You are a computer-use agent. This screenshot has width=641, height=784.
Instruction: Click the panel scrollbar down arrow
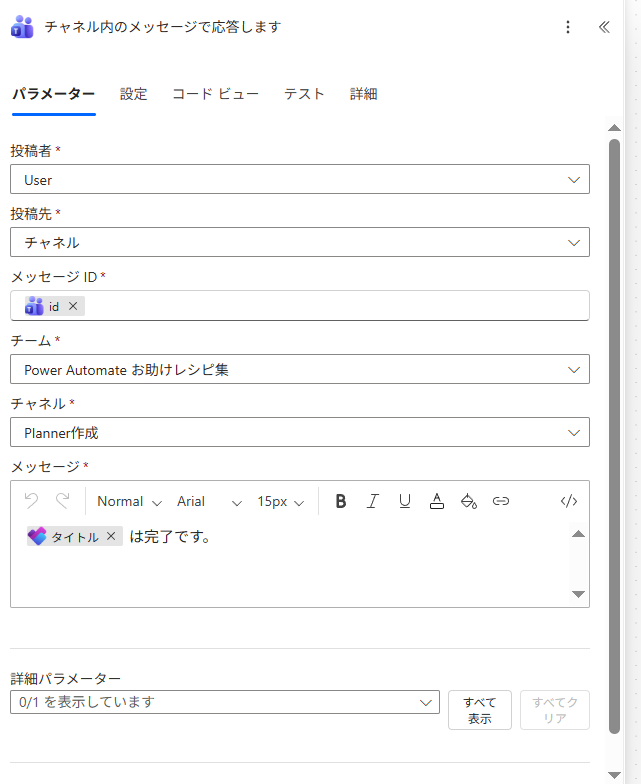pos(614,776)
